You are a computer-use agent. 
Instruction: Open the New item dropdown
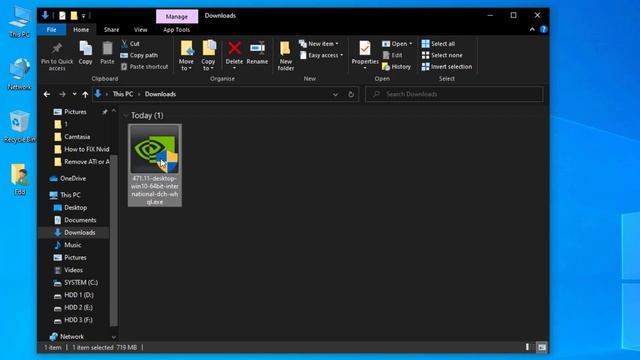[x=319, y=44]
